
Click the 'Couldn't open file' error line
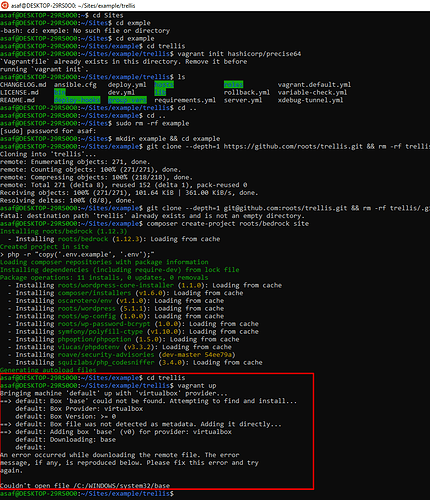pos(85,485)
